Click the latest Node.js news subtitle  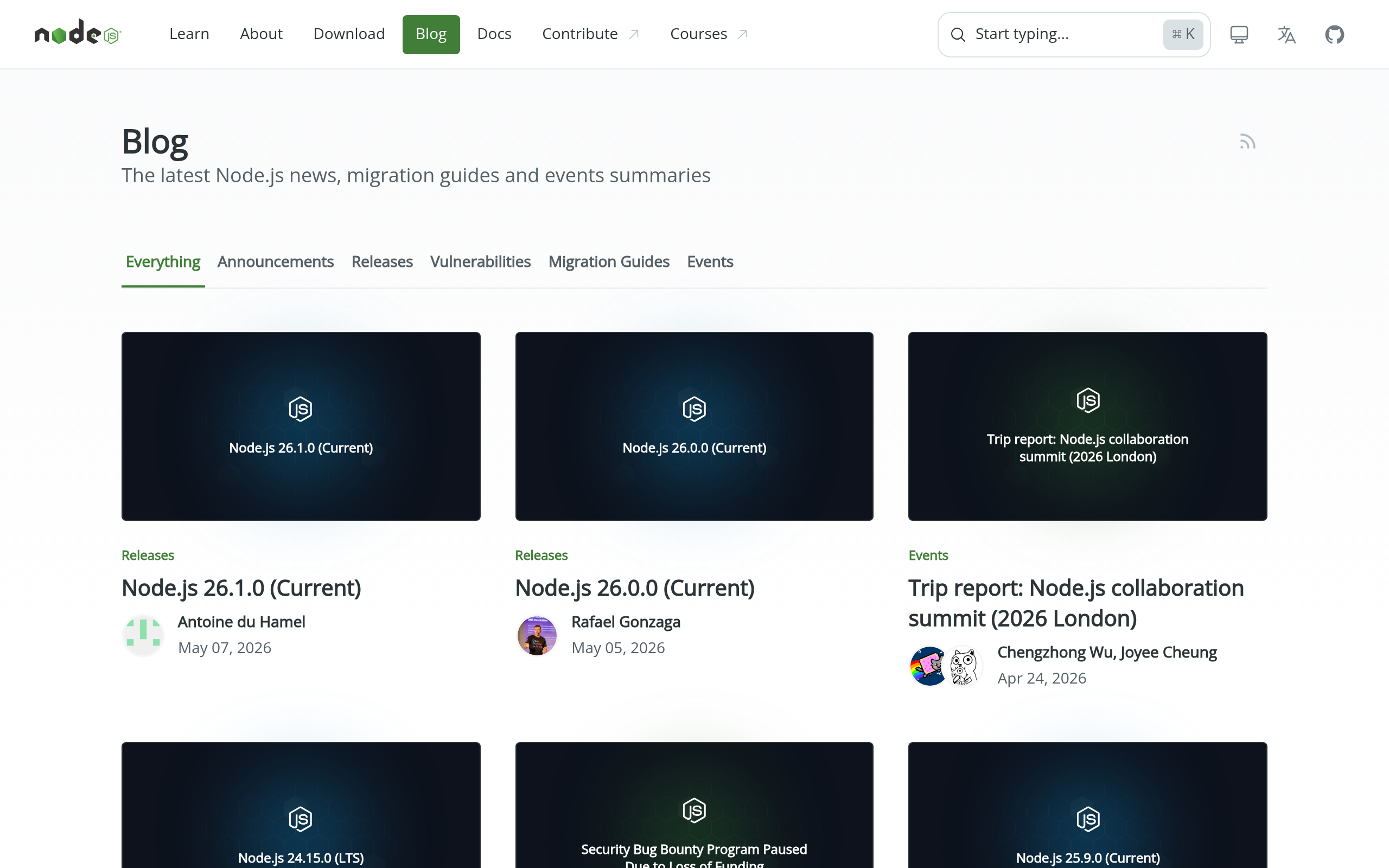[x=416, y=175]
